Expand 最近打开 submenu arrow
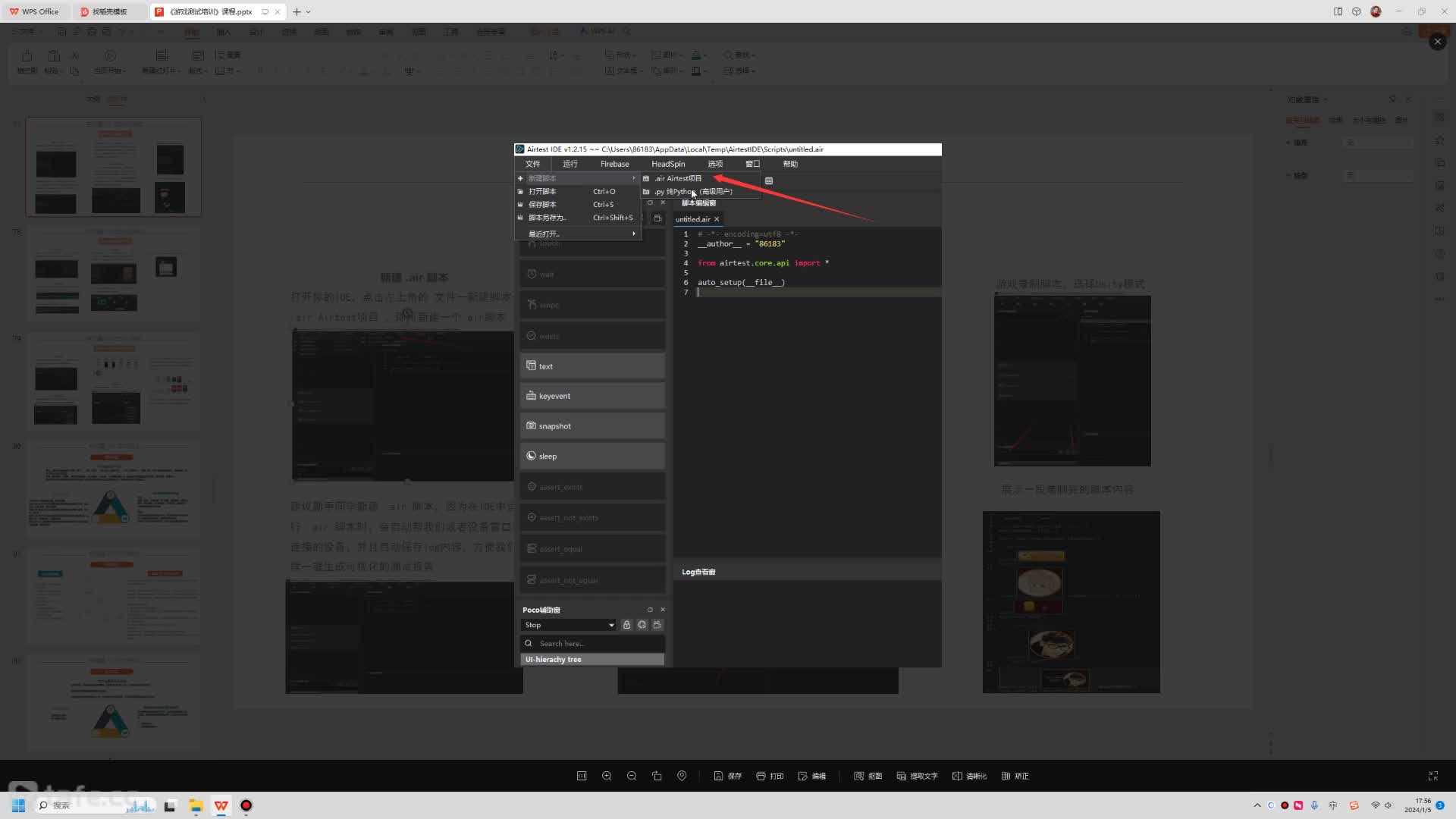 click(x=634, y=234)
